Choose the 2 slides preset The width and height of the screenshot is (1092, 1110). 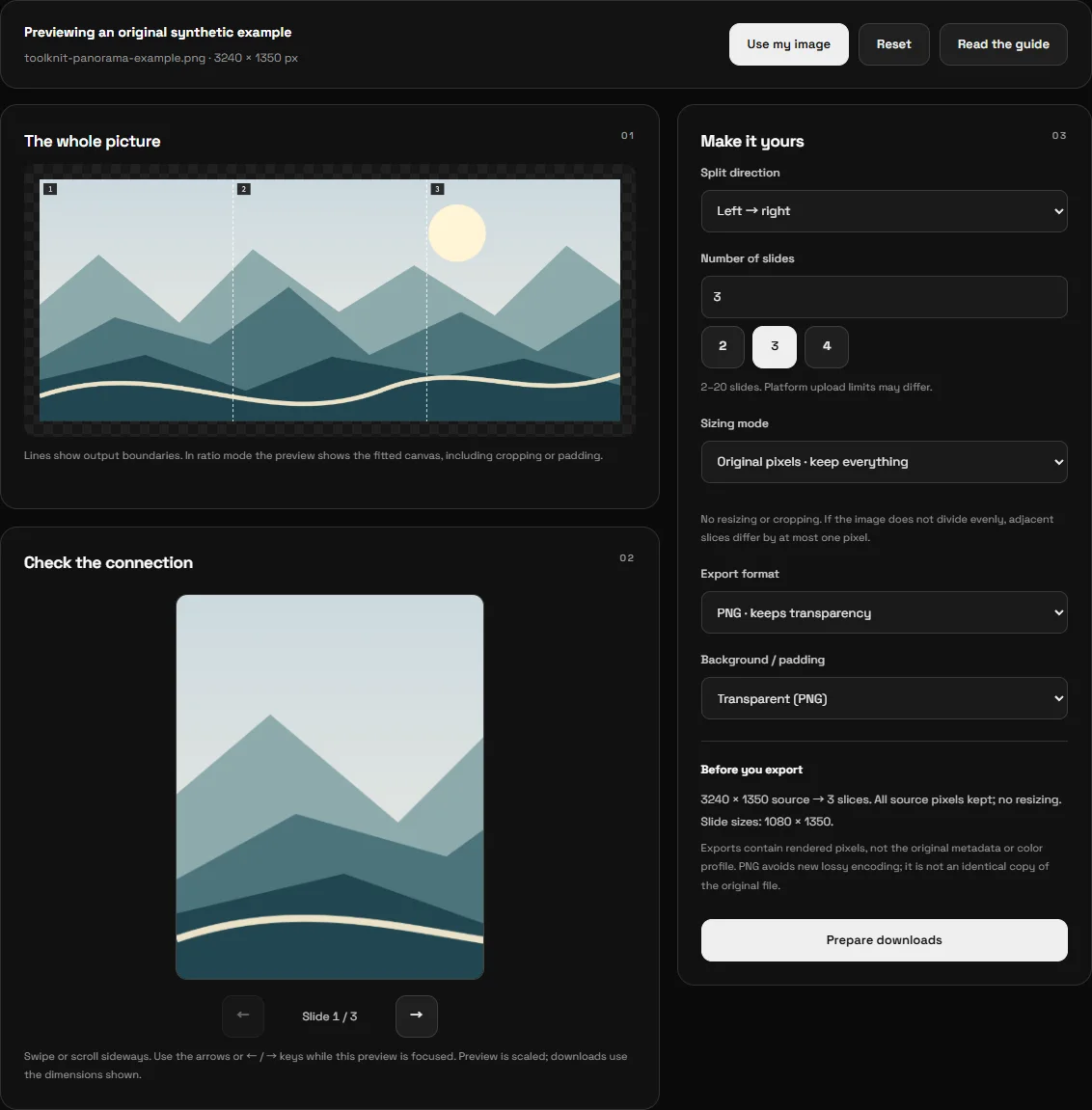723,347
